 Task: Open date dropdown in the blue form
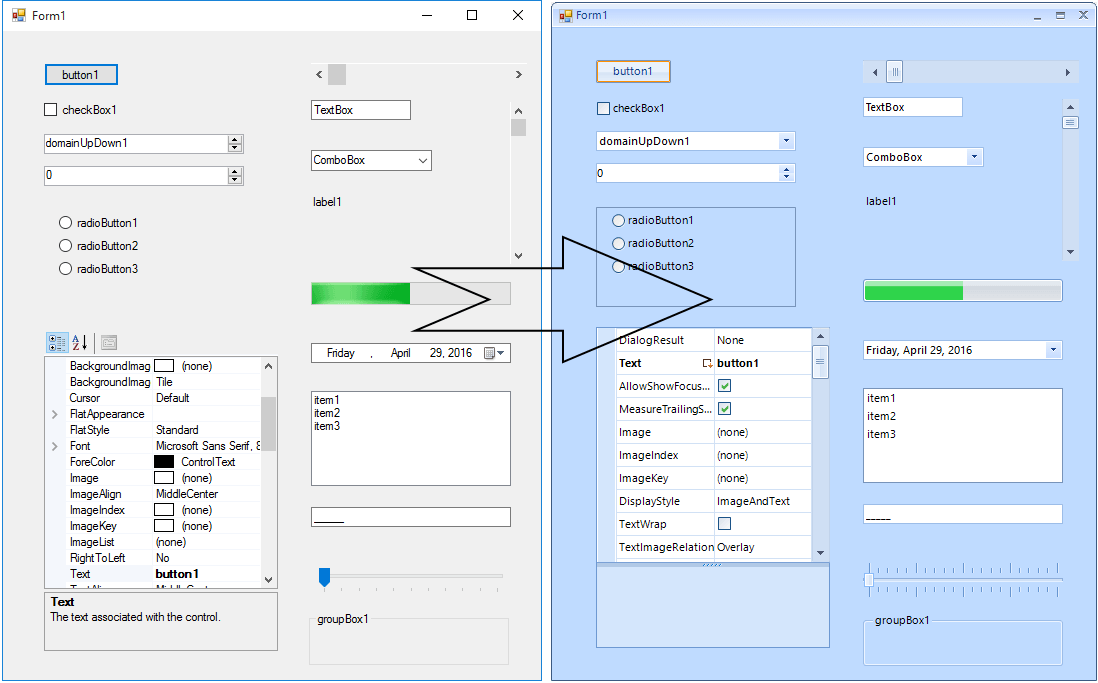pos(1052,350)
